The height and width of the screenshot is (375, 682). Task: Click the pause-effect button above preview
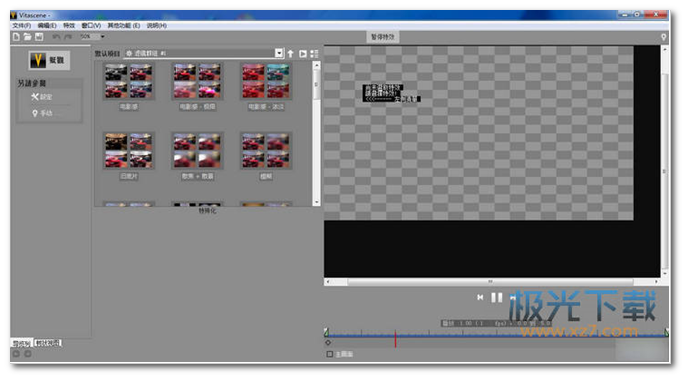[382, 37]
